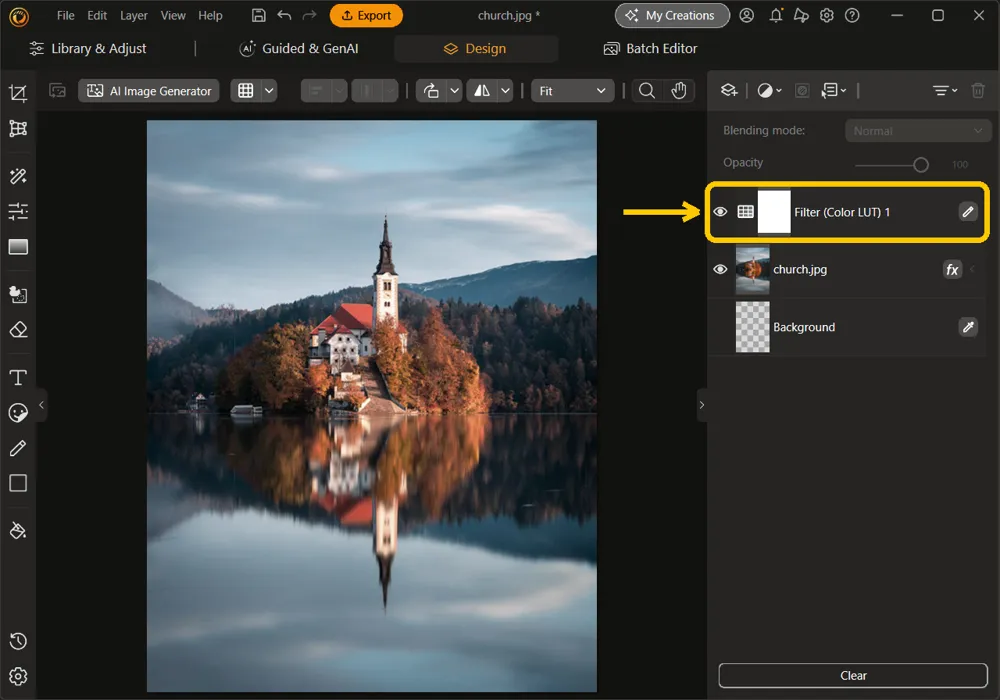Open preferences gear in title bar
The image size is (1000, 700).
click(x=827, y=15)
